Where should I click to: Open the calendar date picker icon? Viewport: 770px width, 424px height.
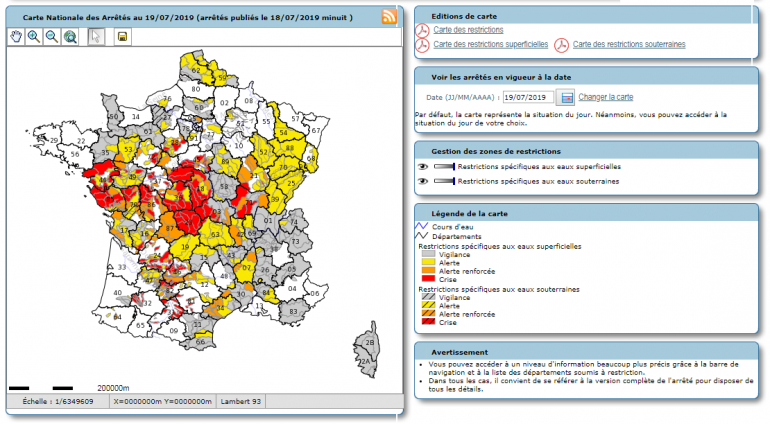point(566,97)
